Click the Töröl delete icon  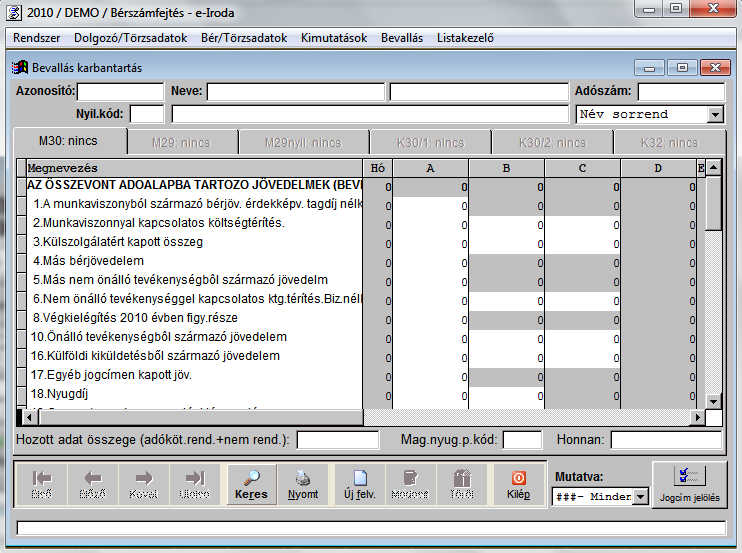(x=461, y=483)
